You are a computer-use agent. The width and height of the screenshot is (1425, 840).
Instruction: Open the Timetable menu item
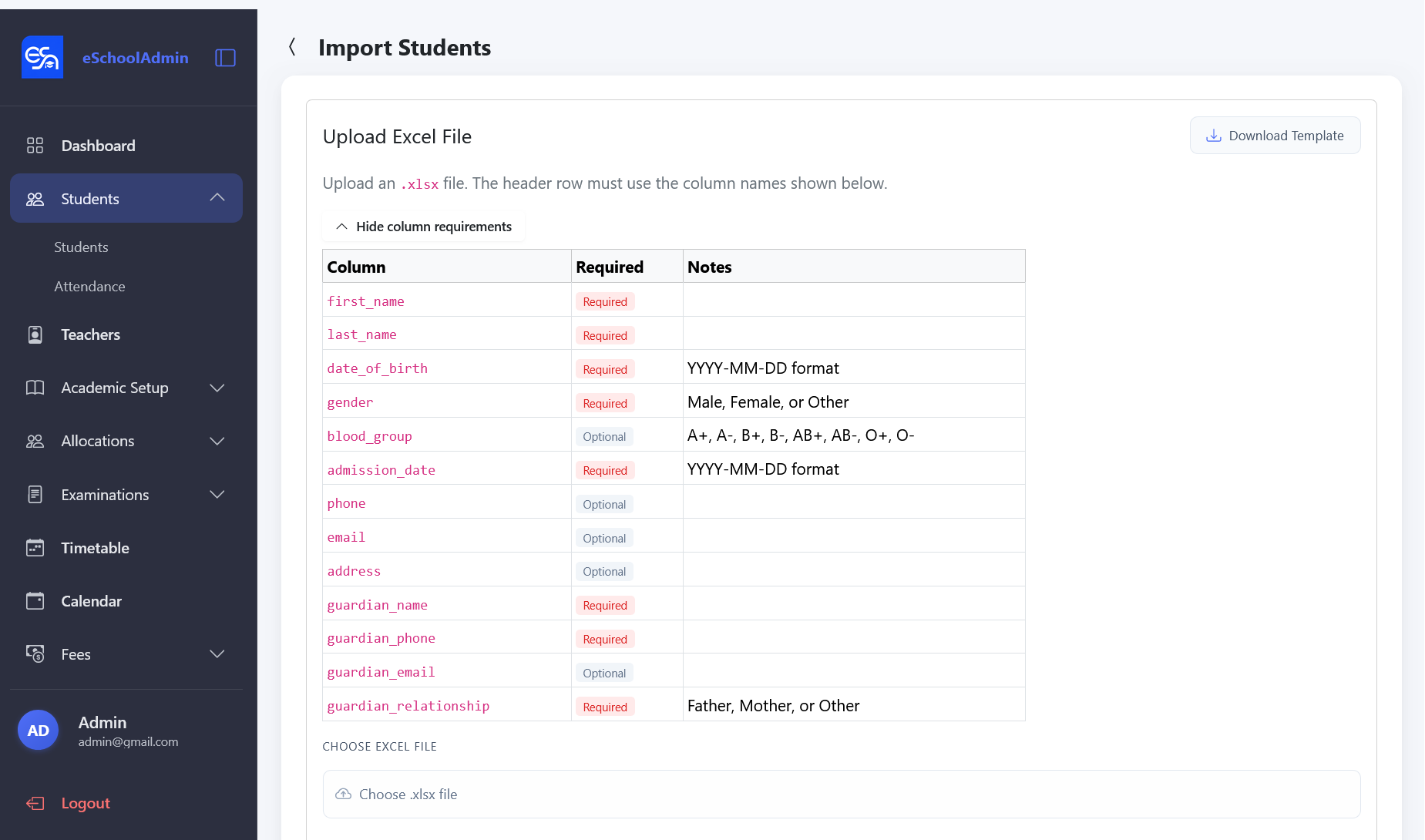click(x=126, y=548)
